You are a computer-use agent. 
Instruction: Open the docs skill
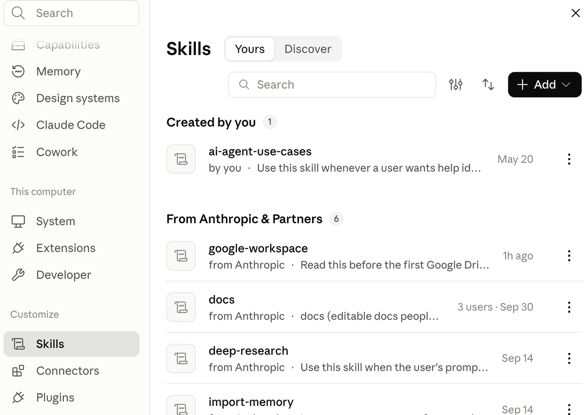[374, 307]
